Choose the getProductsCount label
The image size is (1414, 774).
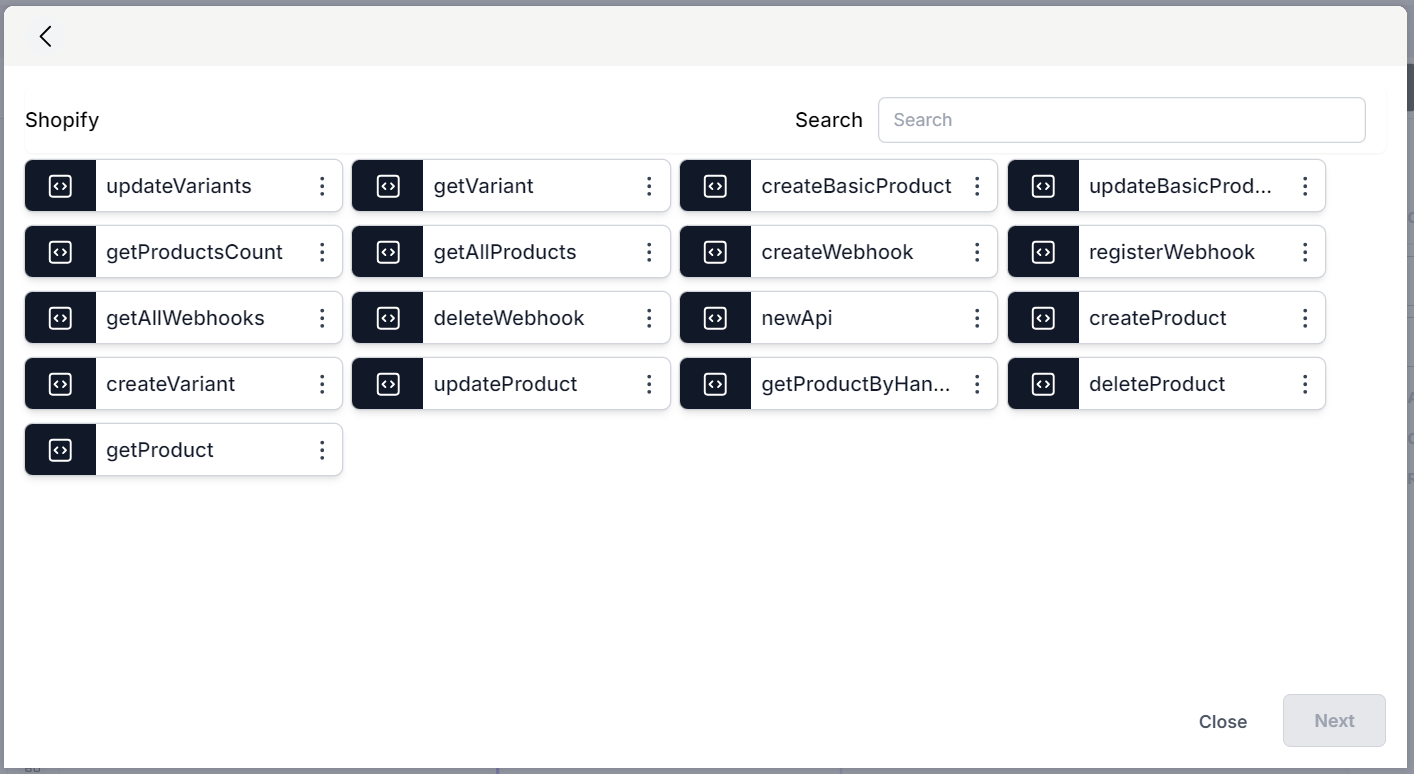tap(195, 252)
